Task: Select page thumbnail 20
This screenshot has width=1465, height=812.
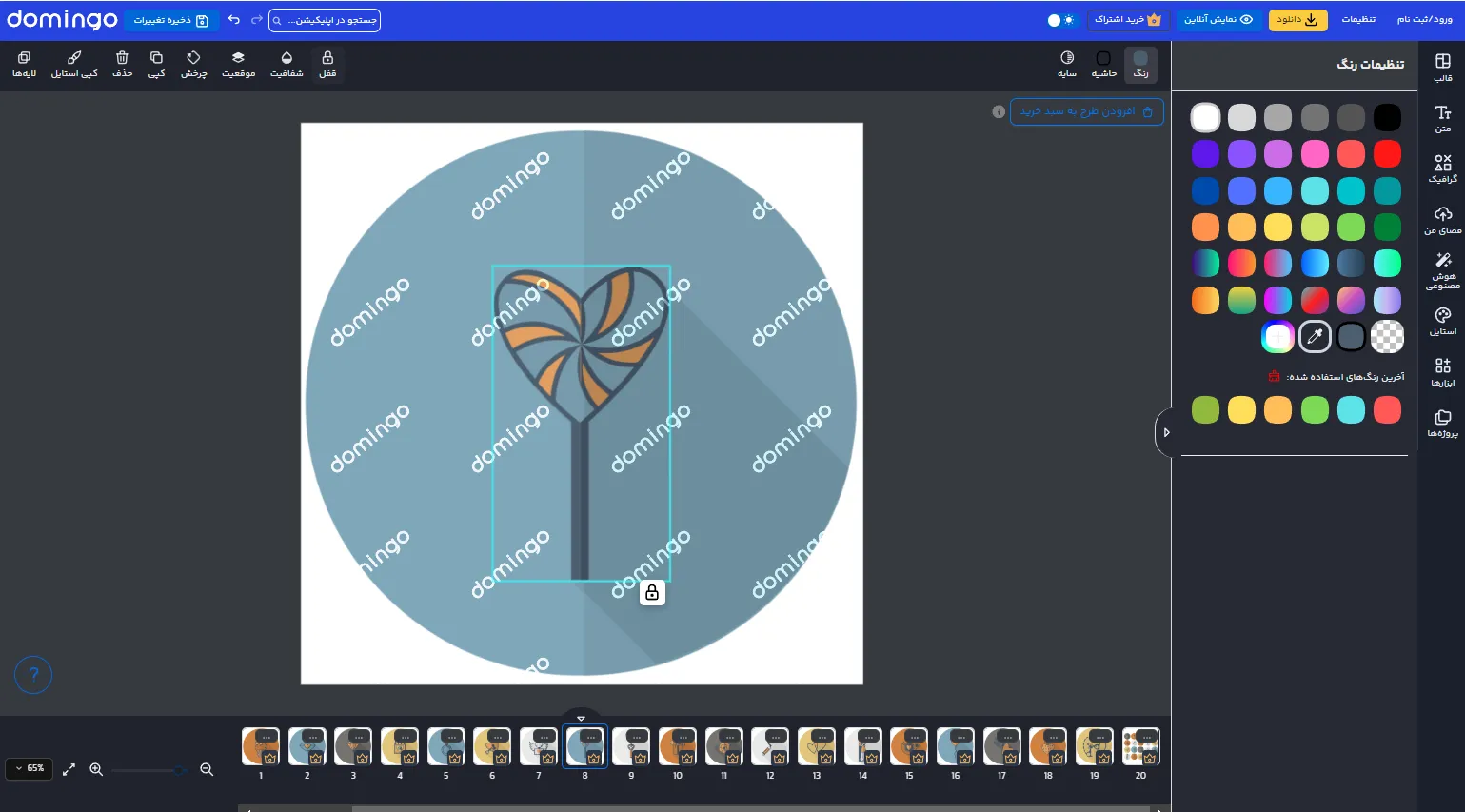Action: [x=1140, y=746]
